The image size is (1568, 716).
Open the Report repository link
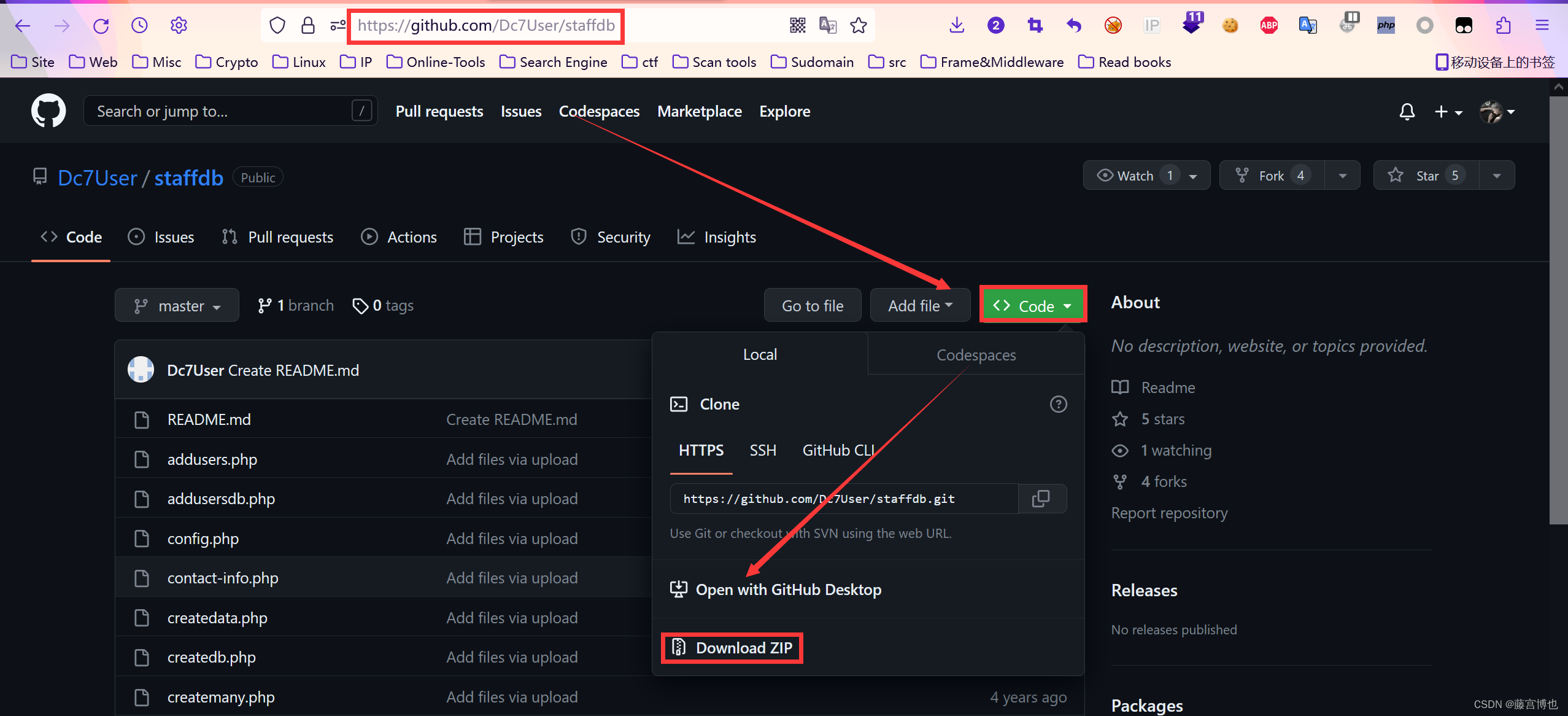(1170, 513)
